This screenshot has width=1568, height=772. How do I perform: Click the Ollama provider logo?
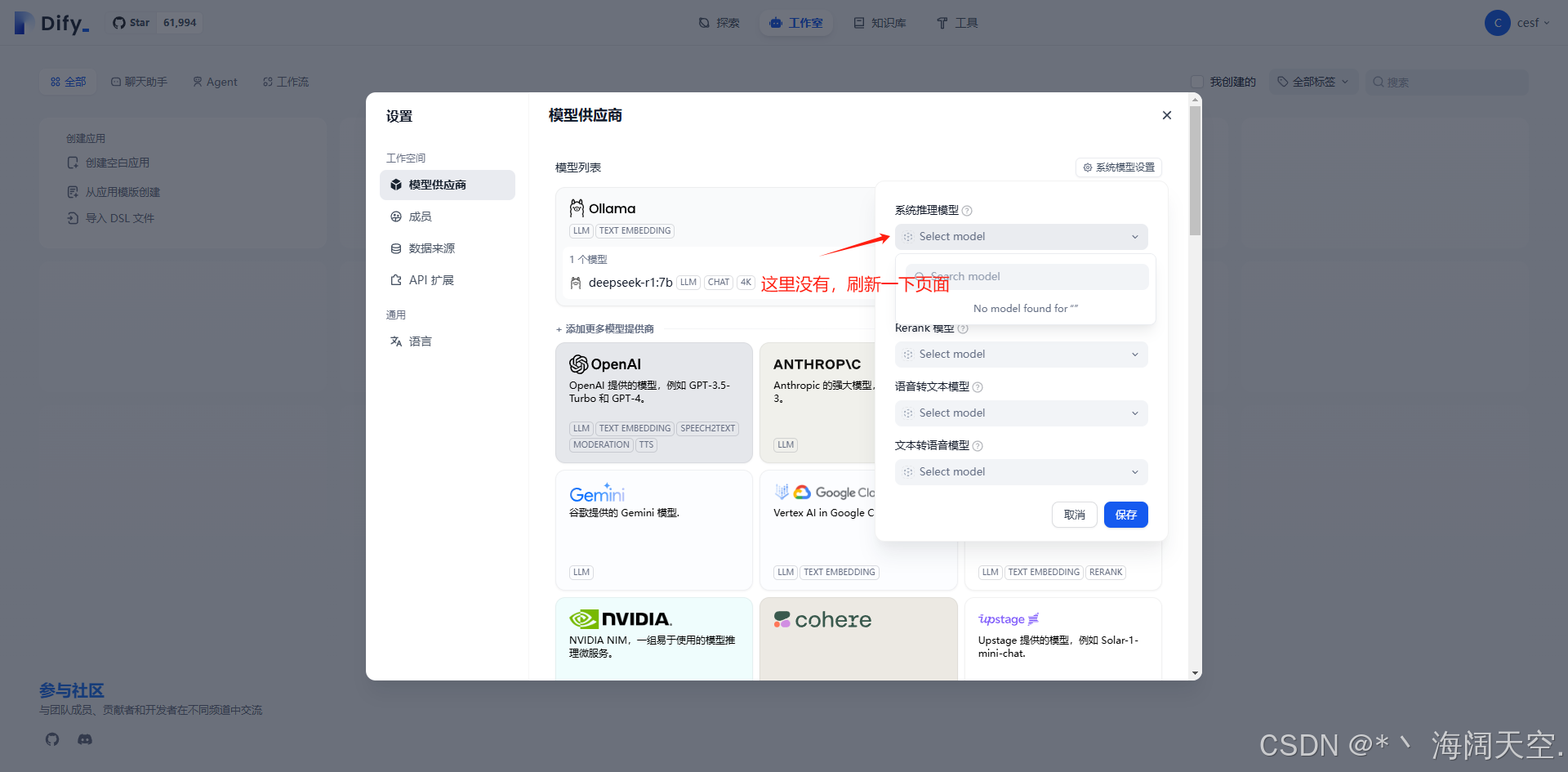tap(603, 208)
